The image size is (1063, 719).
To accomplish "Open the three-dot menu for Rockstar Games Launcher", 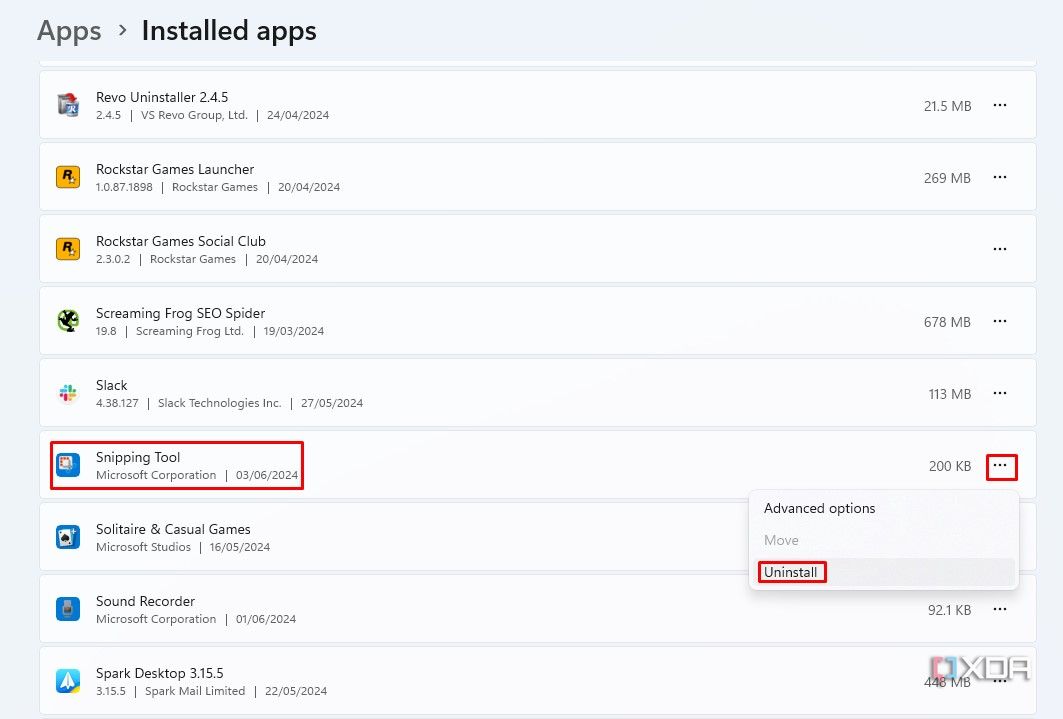I will coord(999,177).
